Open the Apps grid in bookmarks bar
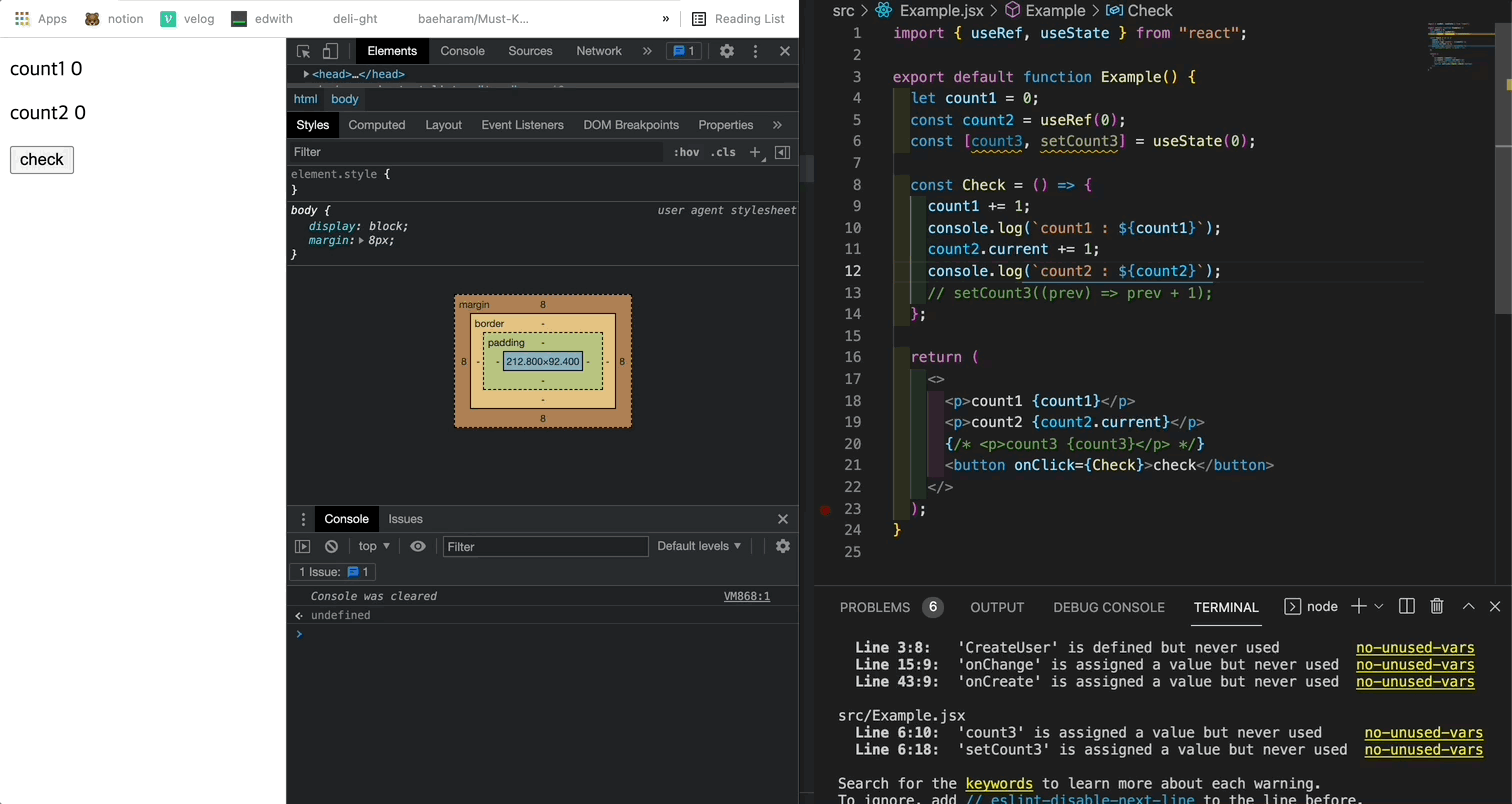 (x=41, y=19)
